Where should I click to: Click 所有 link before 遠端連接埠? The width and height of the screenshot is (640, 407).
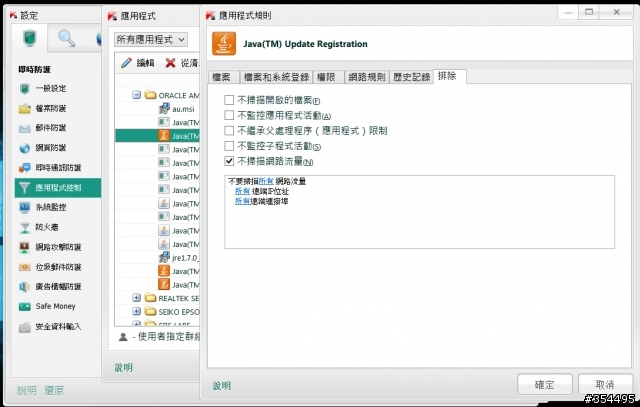(x=242, y=201)
